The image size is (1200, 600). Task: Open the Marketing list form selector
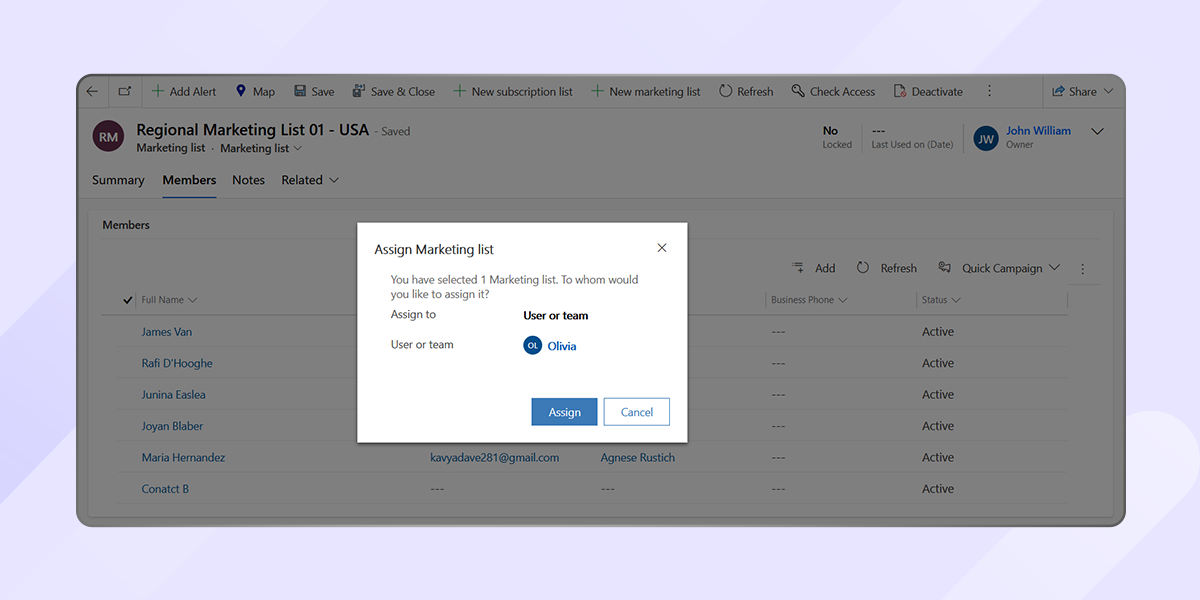click(261, 148)
